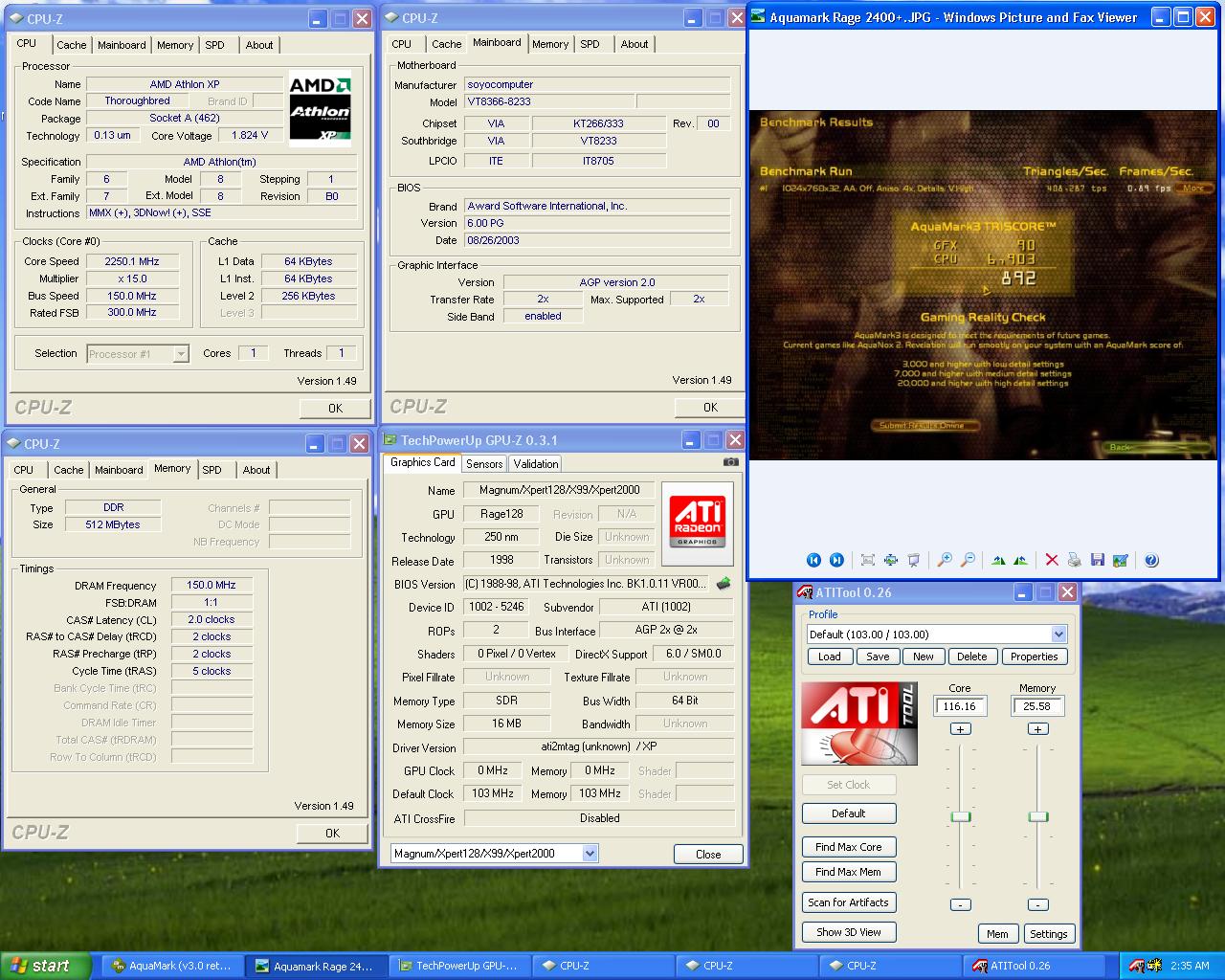Open CPU-Z Processor Selection dropdown

click(181, 354)
